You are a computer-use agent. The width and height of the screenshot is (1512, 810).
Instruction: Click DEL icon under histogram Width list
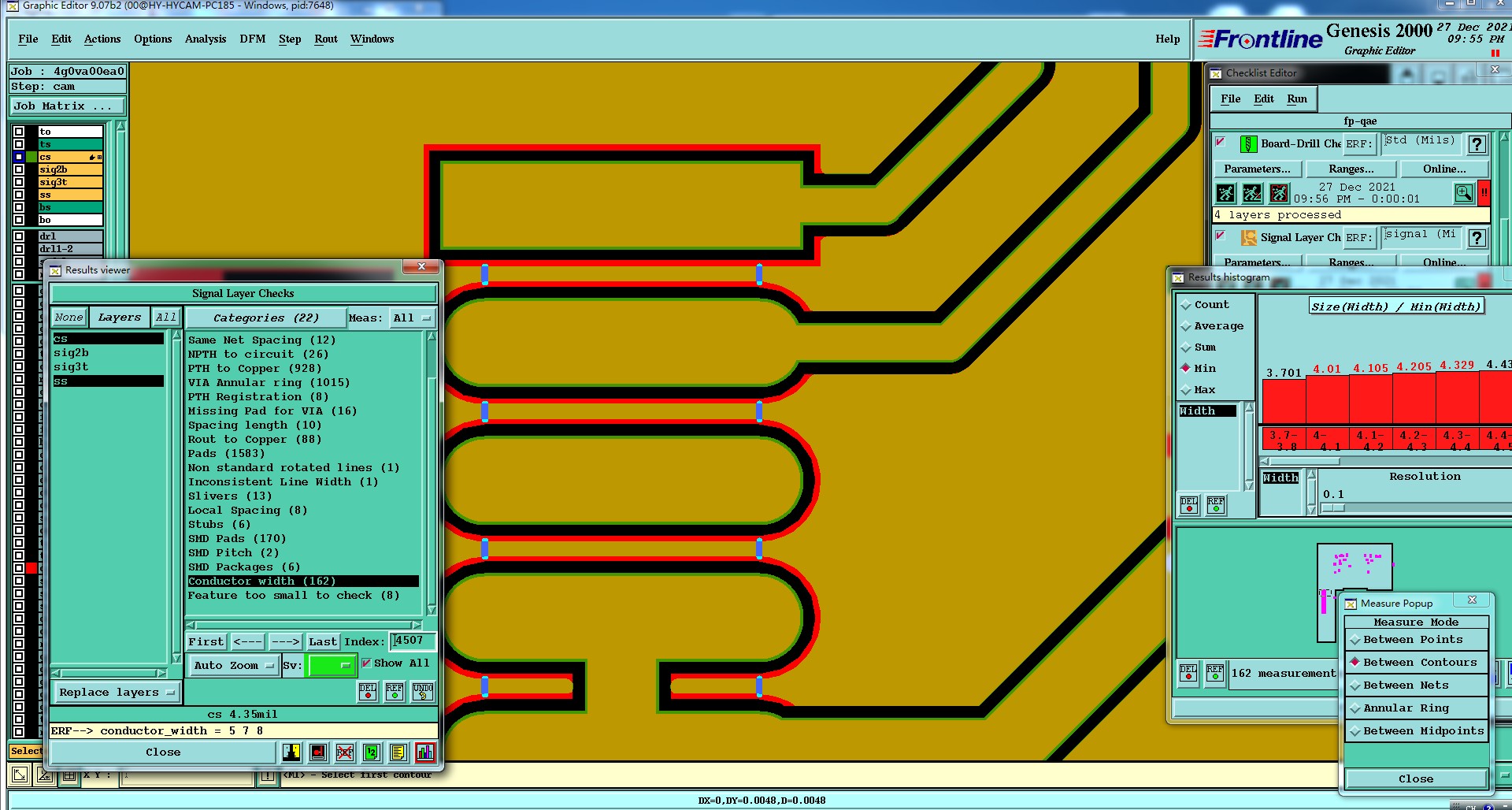coord(1189,505)
